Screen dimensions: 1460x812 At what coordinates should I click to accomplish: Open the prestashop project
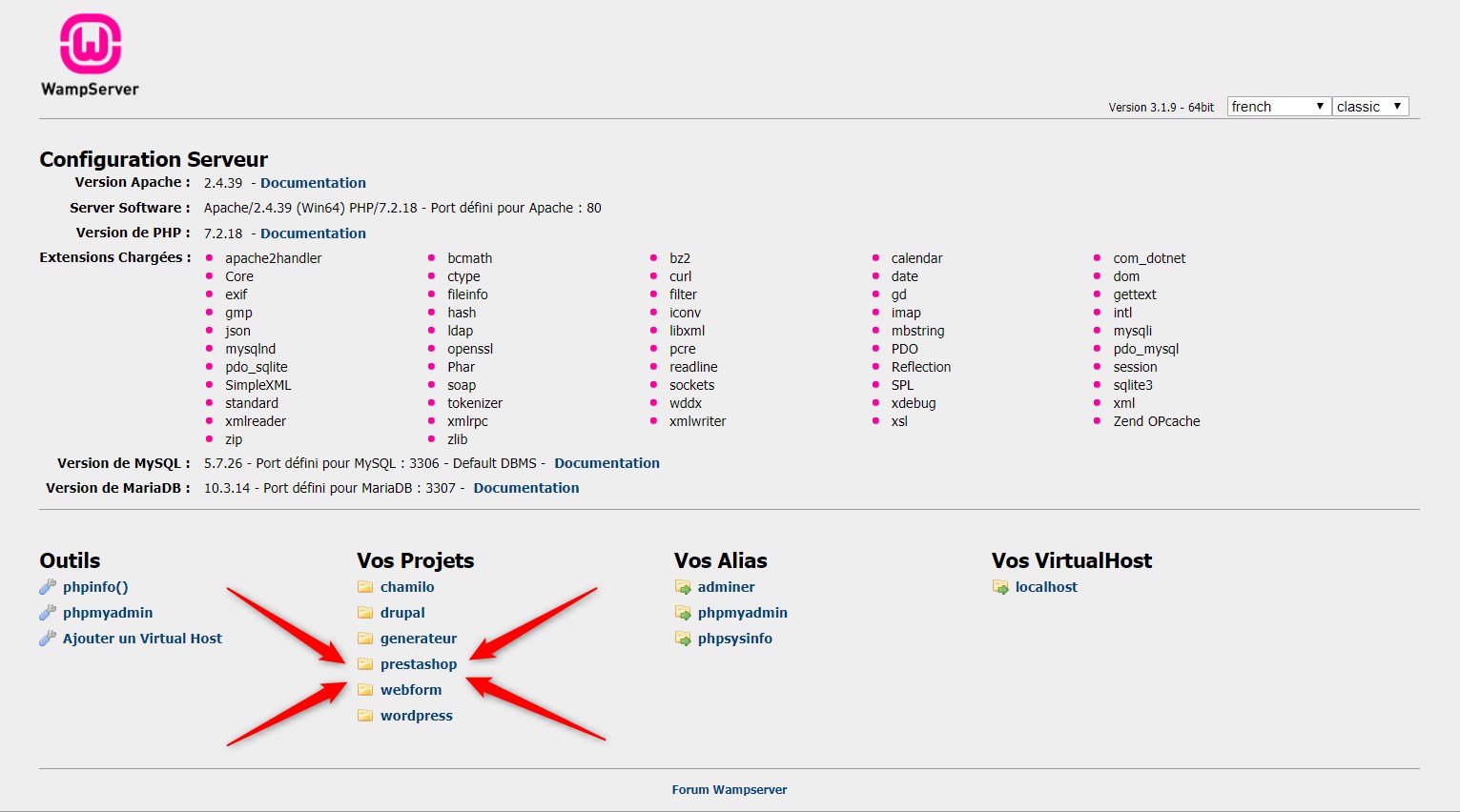pos(419,664)
